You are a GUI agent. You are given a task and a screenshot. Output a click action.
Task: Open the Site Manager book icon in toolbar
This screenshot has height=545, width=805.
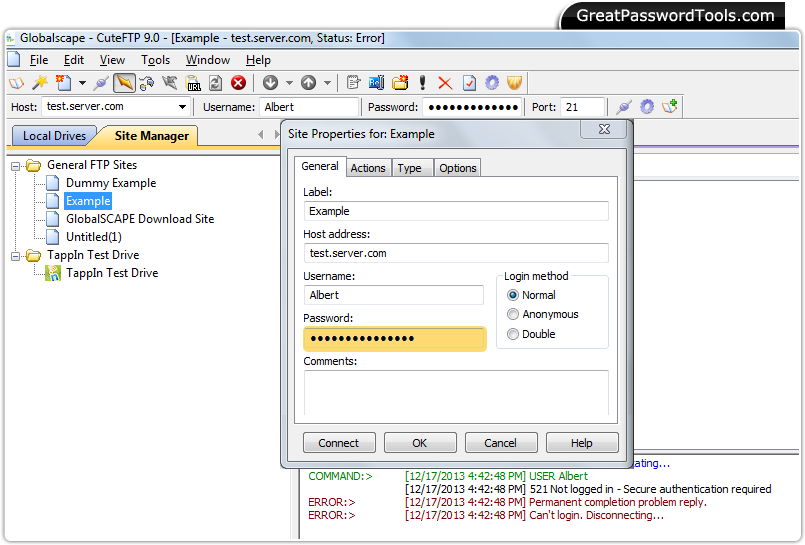click(x=16, y=83)
